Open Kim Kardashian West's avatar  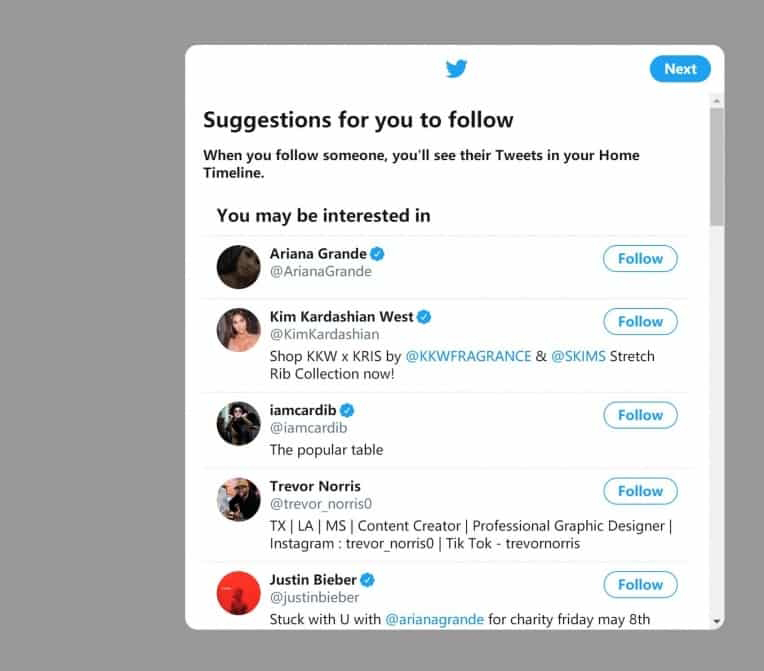click(x=239, y=330)
